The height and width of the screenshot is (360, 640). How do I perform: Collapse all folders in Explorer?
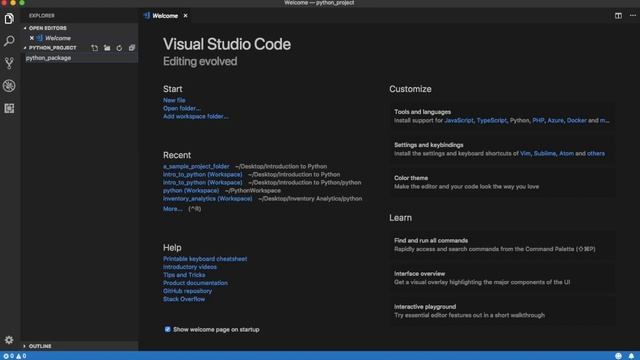(x=131, y=48)
